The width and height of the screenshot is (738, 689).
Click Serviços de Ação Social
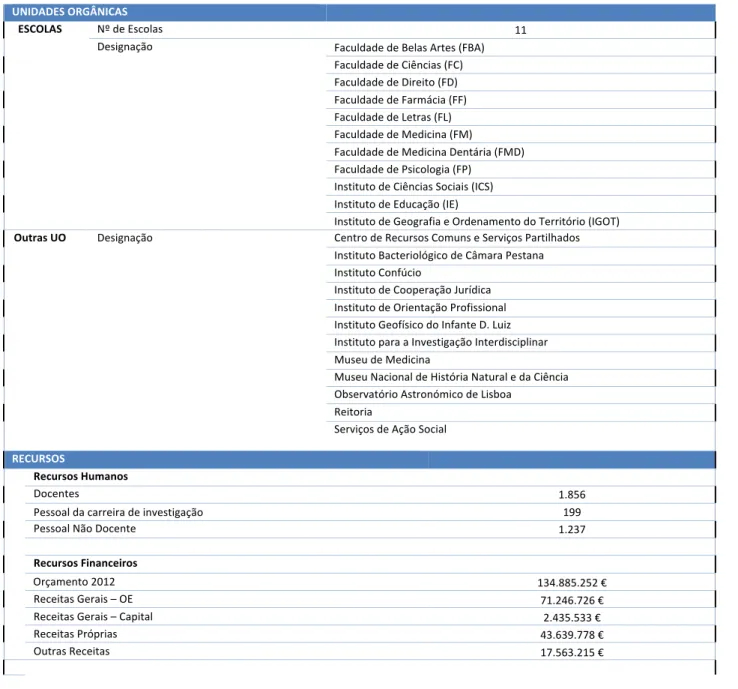coord(390,429)
